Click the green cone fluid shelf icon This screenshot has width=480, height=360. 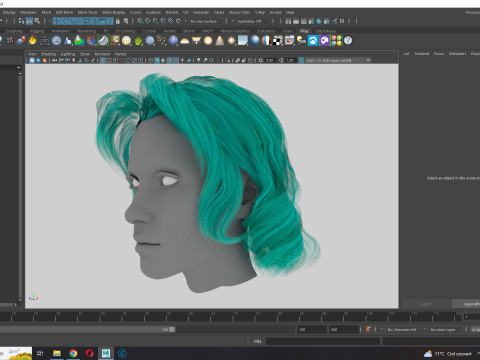click(79, 41)
